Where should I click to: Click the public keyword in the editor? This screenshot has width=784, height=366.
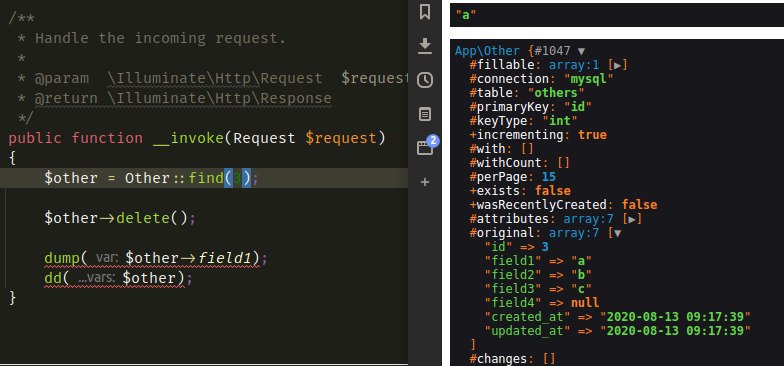pos(35,138)
